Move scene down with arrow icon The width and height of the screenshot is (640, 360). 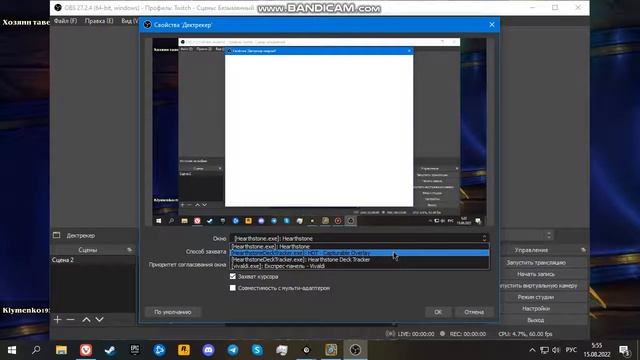click(x=100, y=320)
